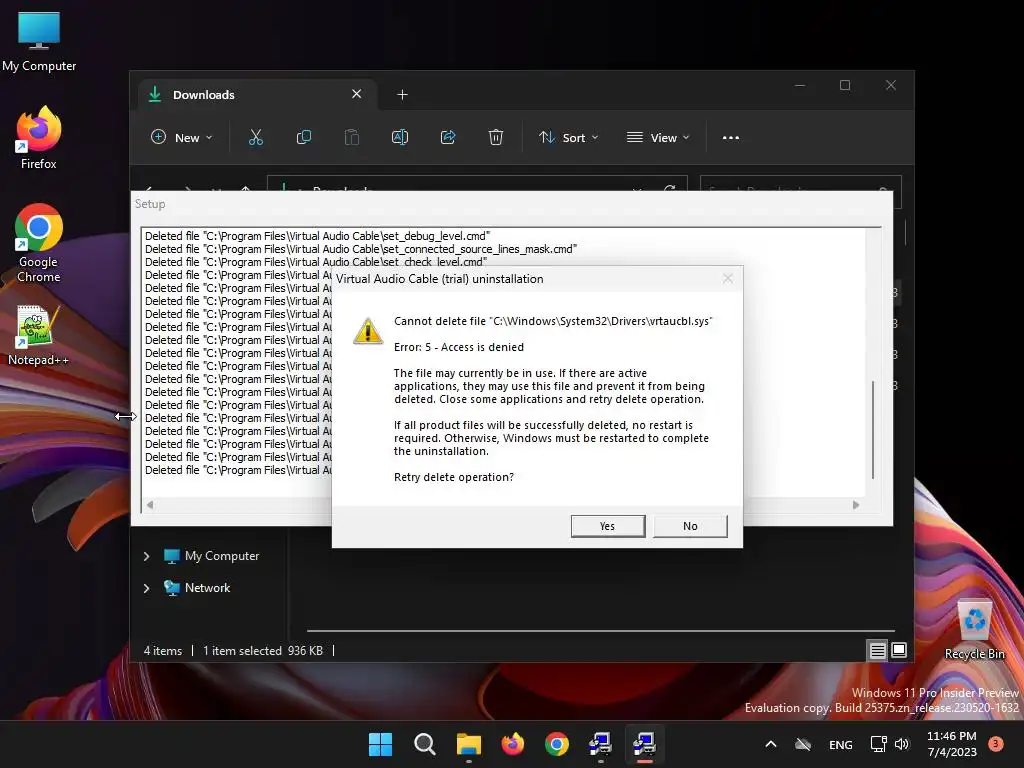This screenshot has width=1024, height=768.
Task: Open the notifications badge showing 3
Action: (996, 743)
